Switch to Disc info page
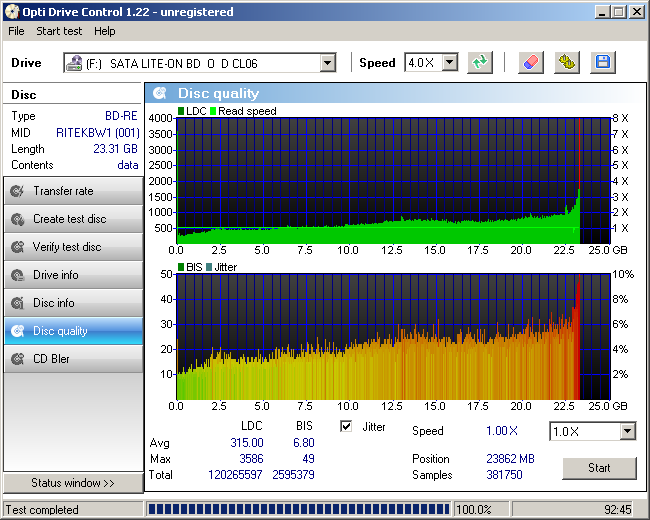Screen dimensions: 650x520 point(73,303)
